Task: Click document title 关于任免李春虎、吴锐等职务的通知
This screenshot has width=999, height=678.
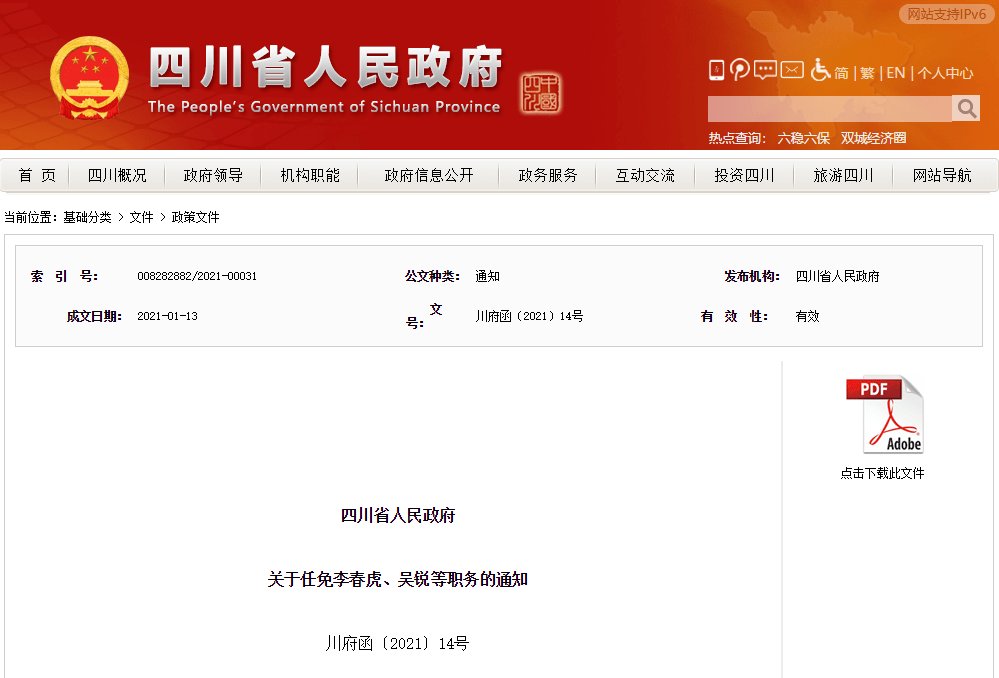Action: point(398,579)
